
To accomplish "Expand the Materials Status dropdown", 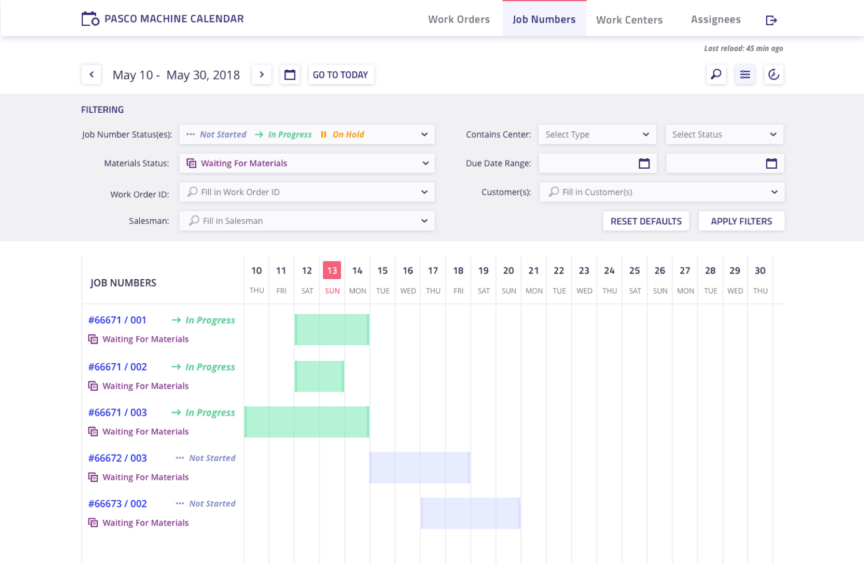I will (x=424, y=163).
